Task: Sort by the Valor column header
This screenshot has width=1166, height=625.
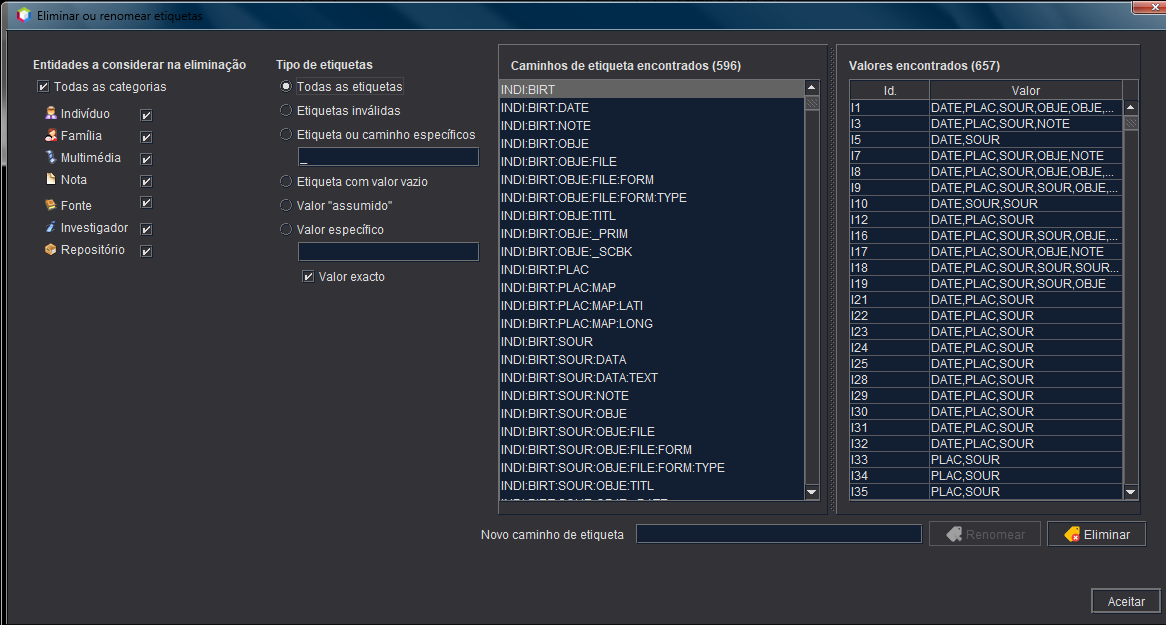Action: click(1025, 91)
